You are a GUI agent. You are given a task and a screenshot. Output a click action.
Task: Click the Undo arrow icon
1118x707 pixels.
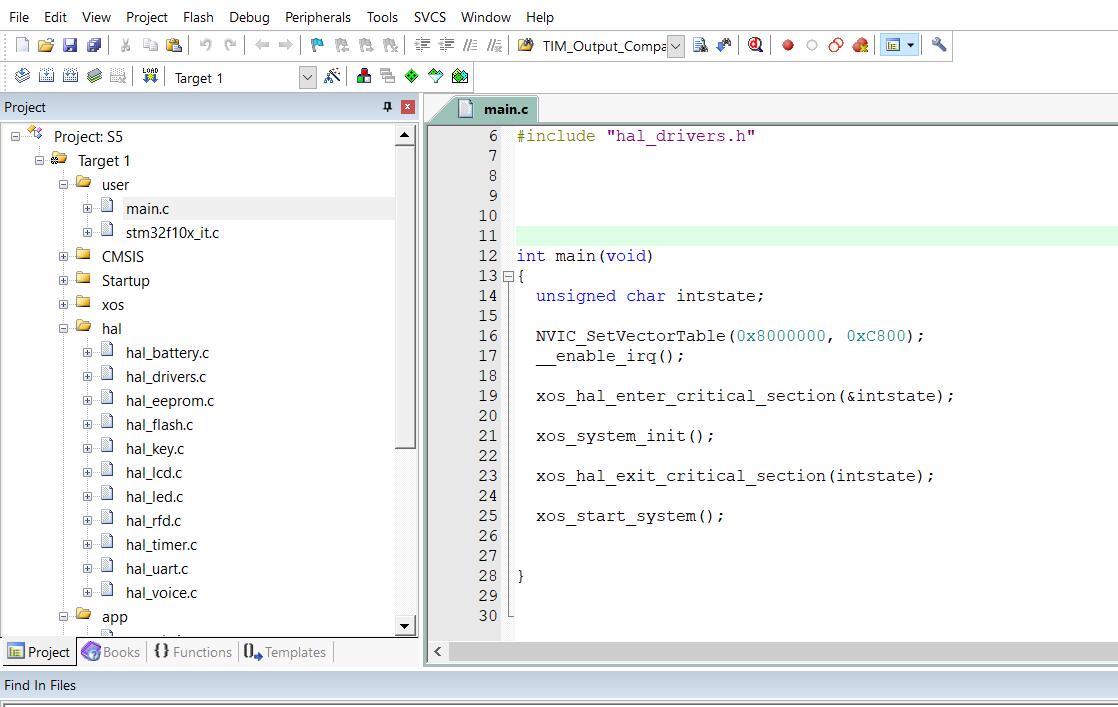tap(205, 46)
